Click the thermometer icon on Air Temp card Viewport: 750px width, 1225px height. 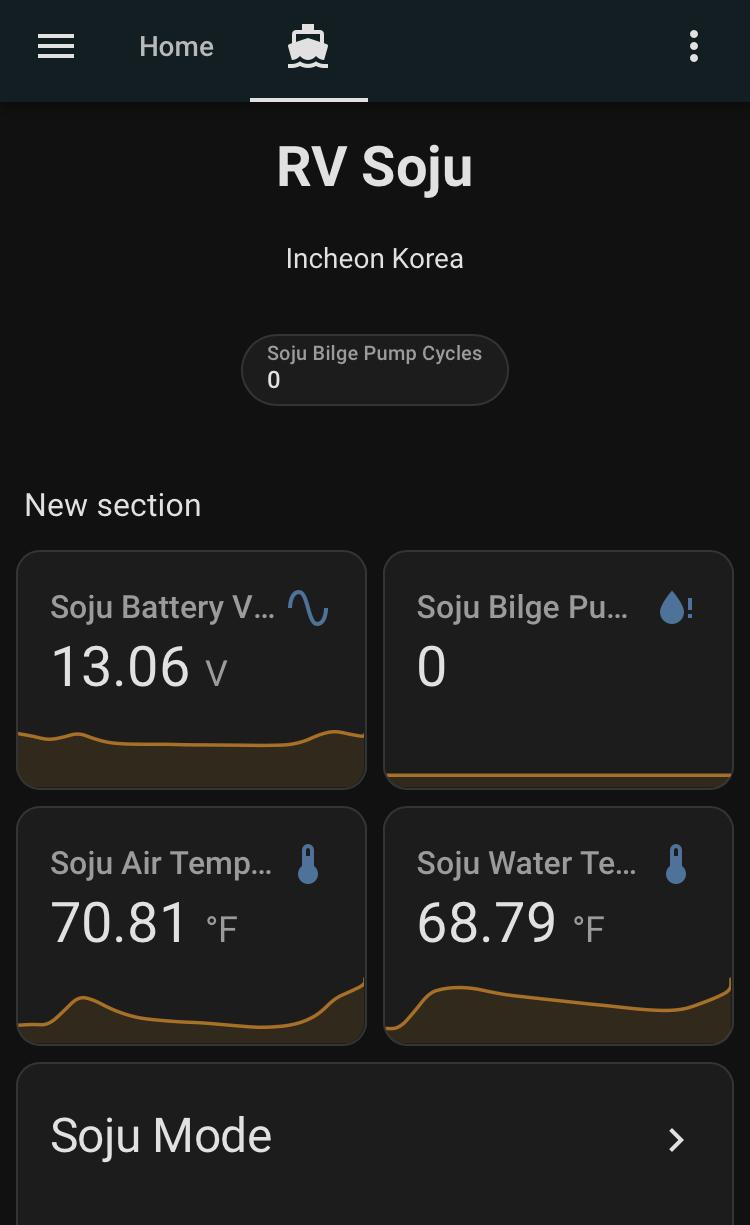click(x=308, y=864)
